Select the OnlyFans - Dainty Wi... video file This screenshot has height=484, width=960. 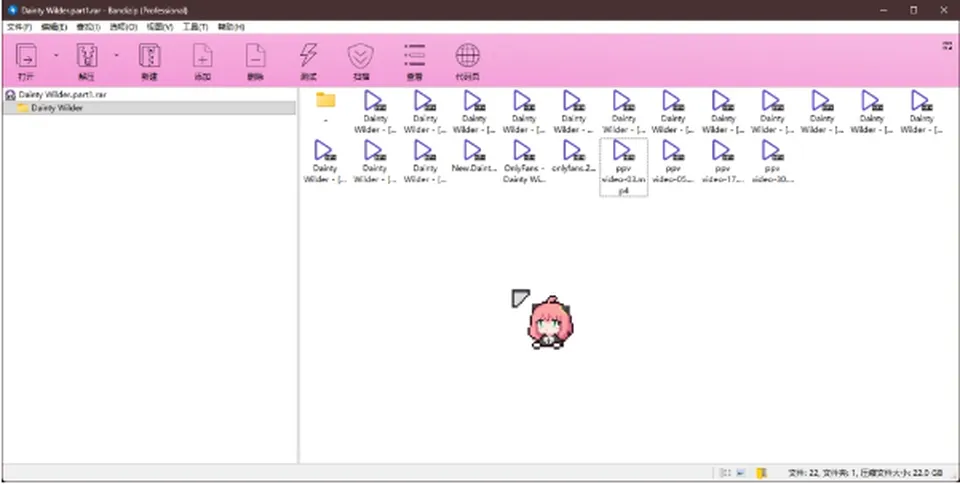pos(524,162)
